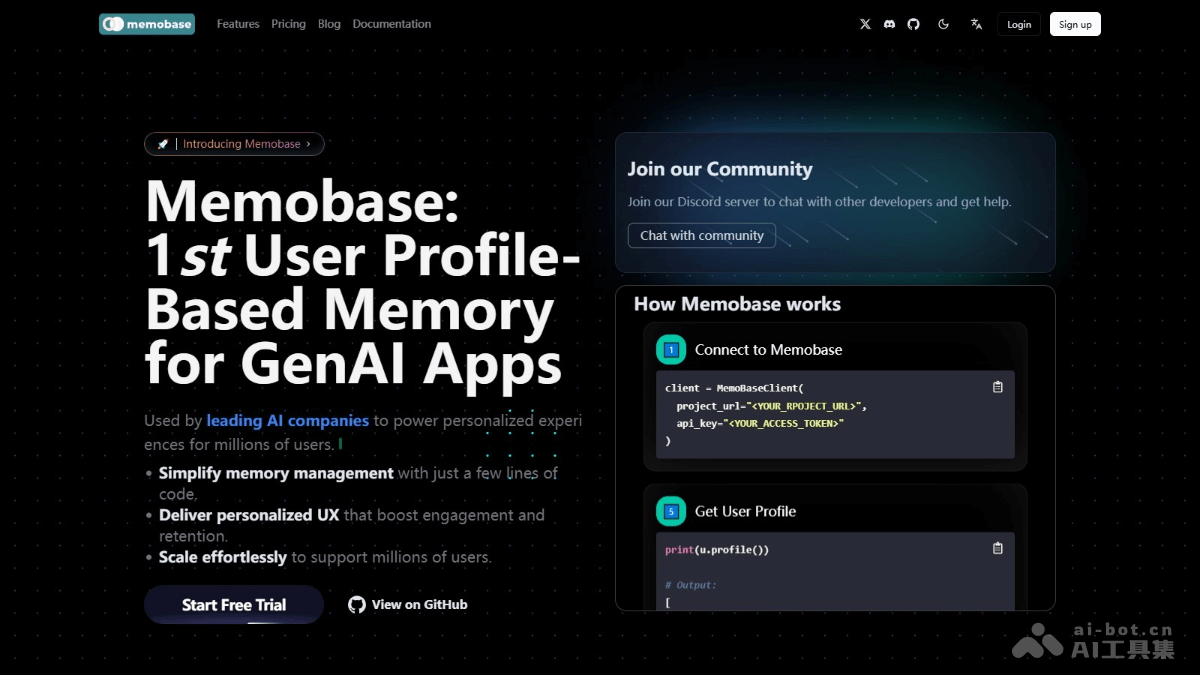This screenshot has height=675, width=1200.
Task: Open the language translation dropdown
Action: [975, 24]
